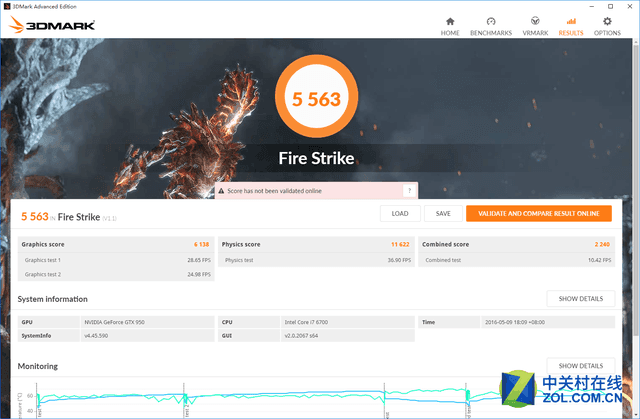Viewport: 640px width, 419px height.
Task: Click the Monitoring heading
Action: point(38,366)
